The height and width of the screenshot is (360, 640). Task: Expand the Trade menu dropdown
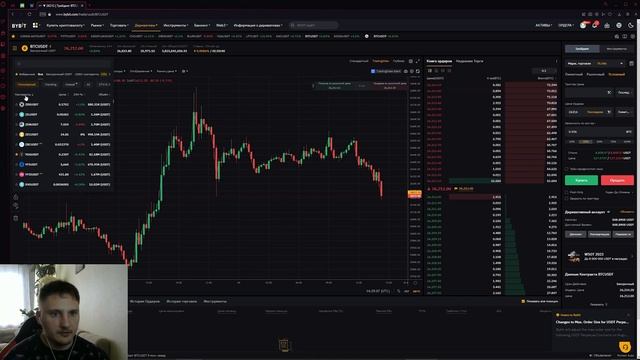tap(119, 25)
